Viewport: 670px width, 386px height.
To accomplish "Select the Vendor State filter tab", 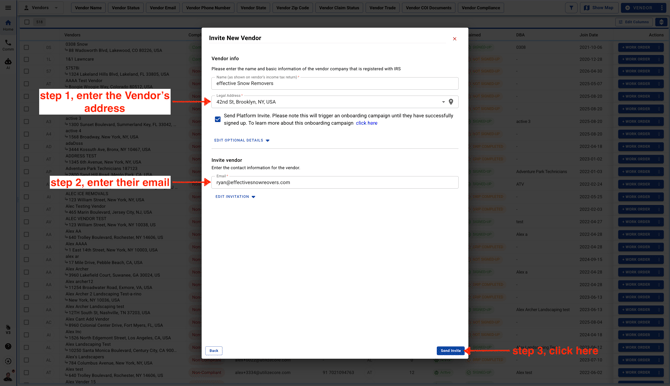I will [x=253, y=8].
